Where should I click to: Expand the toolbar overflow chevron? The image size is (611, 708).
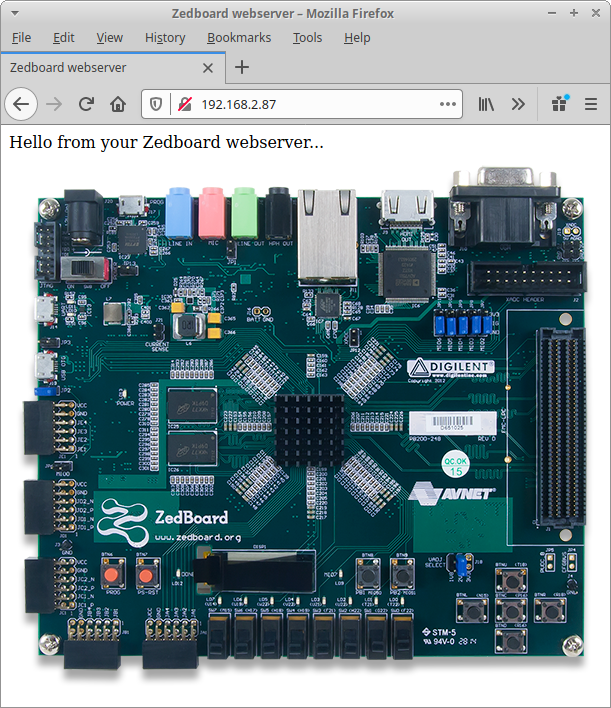point(518,104)
